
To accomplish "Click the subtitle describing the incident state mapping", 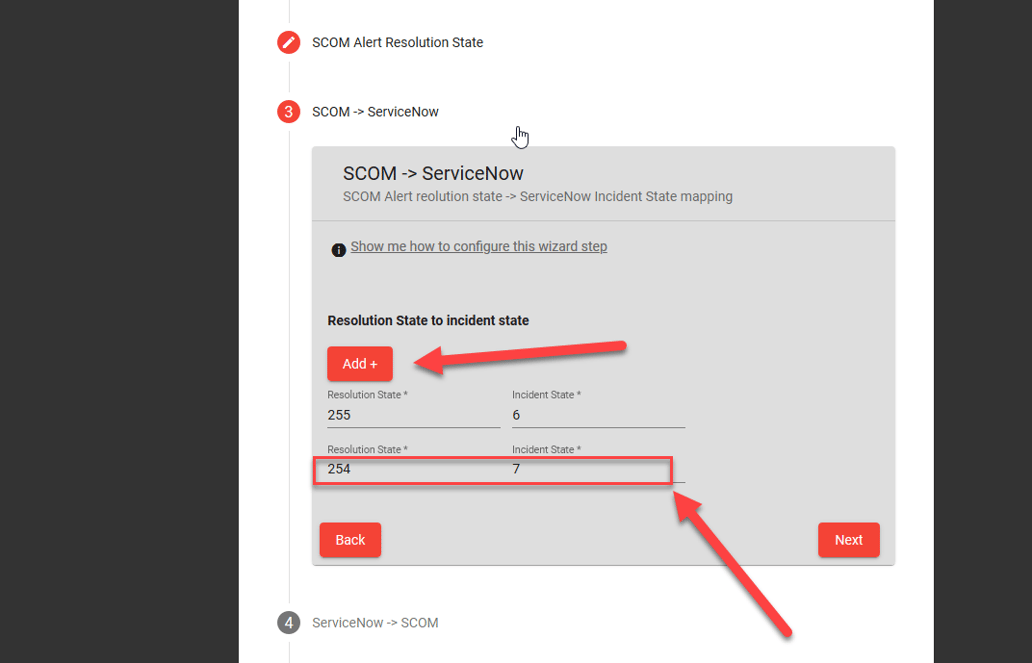I will point(538,196).
